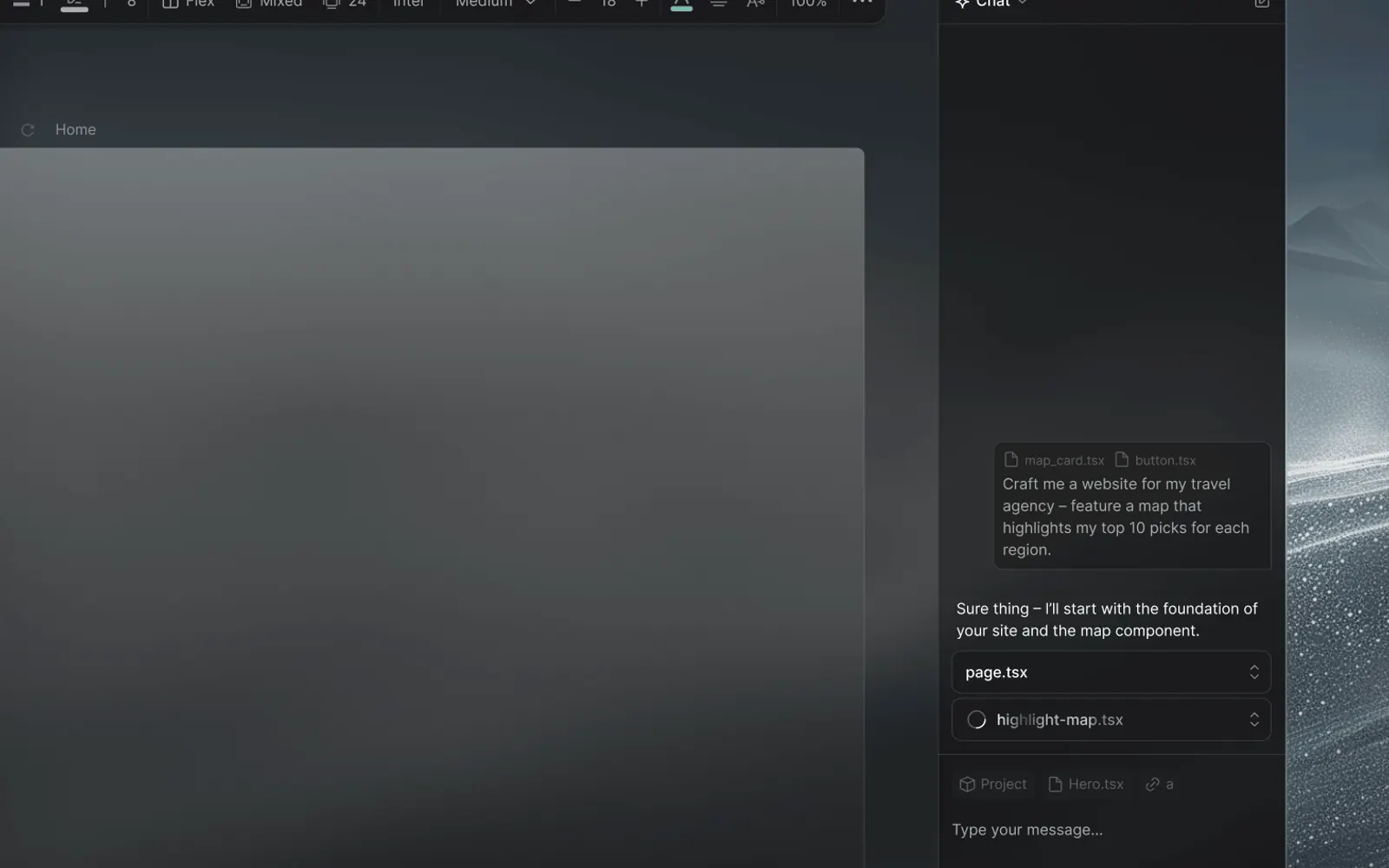This screenshot has width=1389, height=868.
Task: Click the file icon next to button.tsx
Action: pyautogui.click(x=1122, y=459)
